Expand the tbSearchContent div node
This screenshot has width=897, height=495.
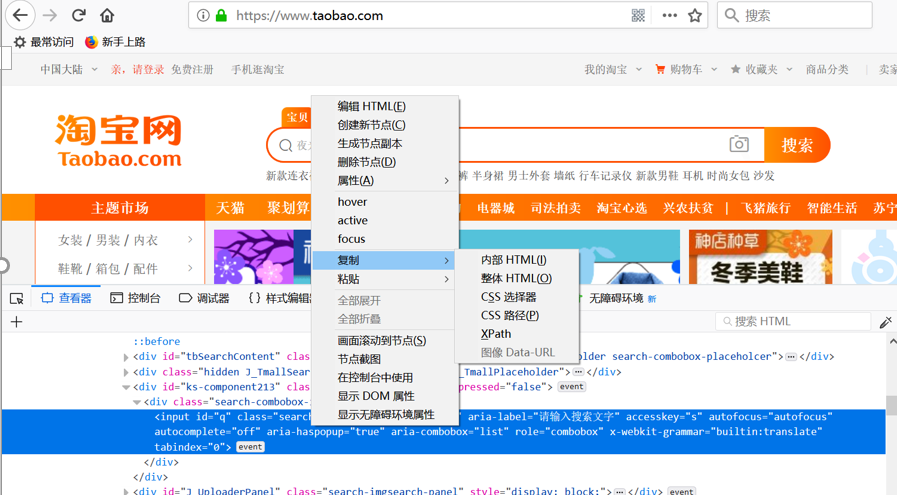coord(126,357)
